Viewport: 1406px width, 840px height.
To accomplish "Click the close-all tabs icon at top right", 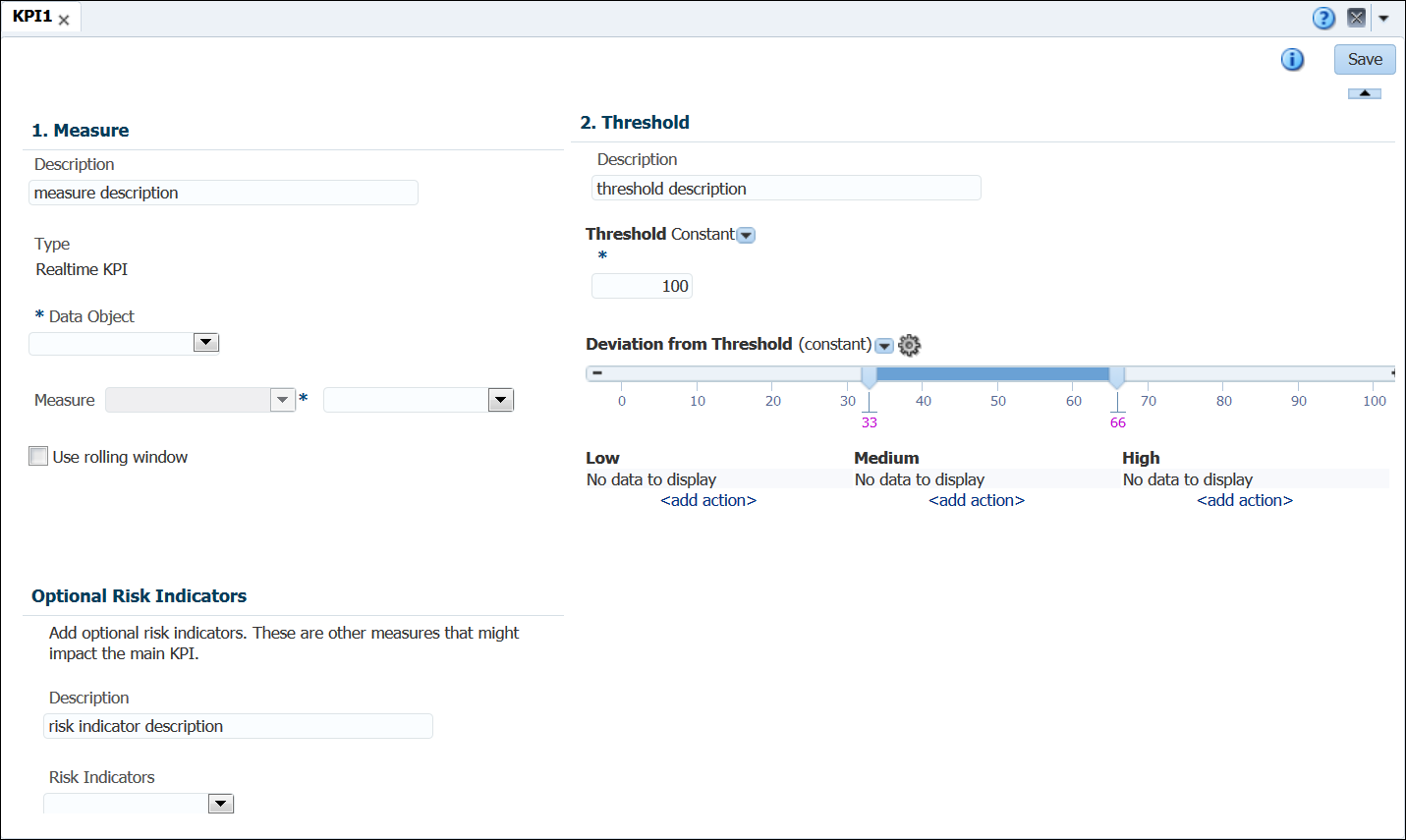I will [1357, 18].
